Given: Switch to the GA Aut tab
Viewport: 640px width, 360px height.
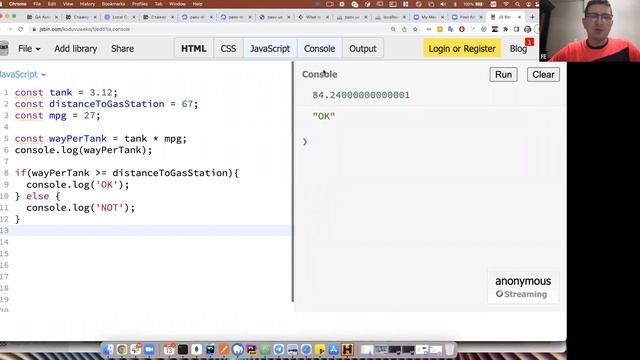Looking at the screenshot, I should pos(42,17).
